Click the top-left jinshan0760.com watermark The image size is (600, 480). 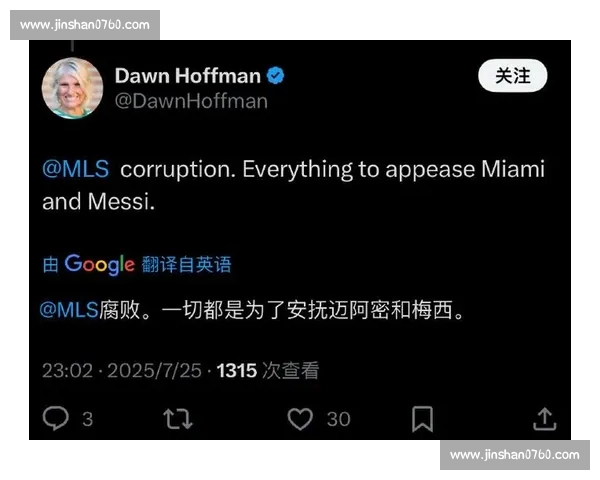tap(85, 25)
